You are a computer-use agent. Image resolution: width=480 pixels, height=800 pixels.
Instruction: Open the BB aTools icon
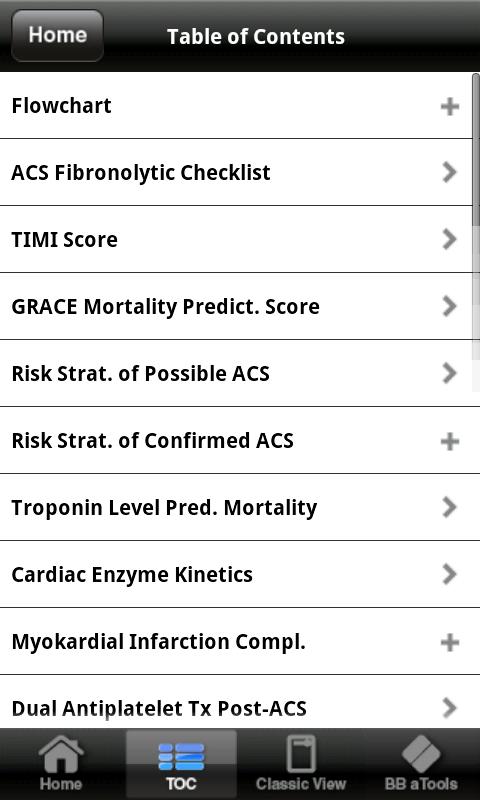click(x=421, y=754)
